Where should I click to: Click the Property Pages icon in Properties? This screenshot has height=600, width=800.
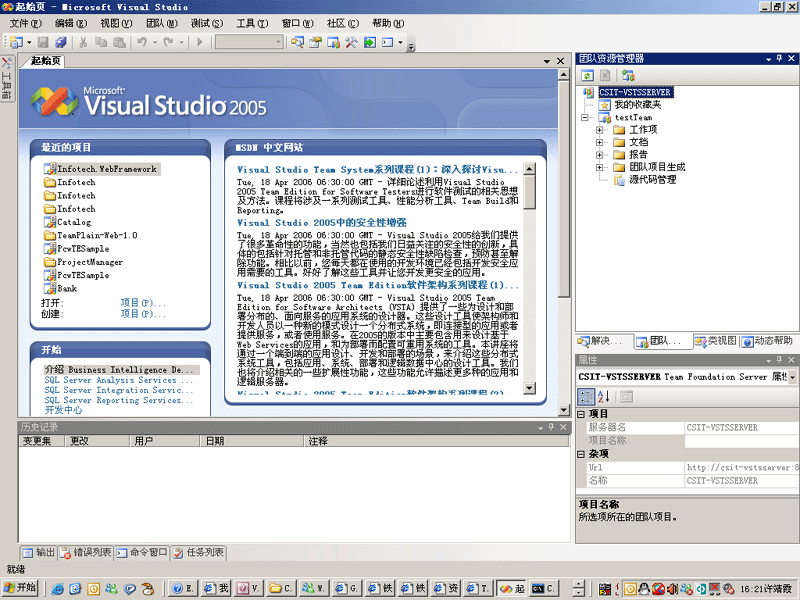pos(627,396)
